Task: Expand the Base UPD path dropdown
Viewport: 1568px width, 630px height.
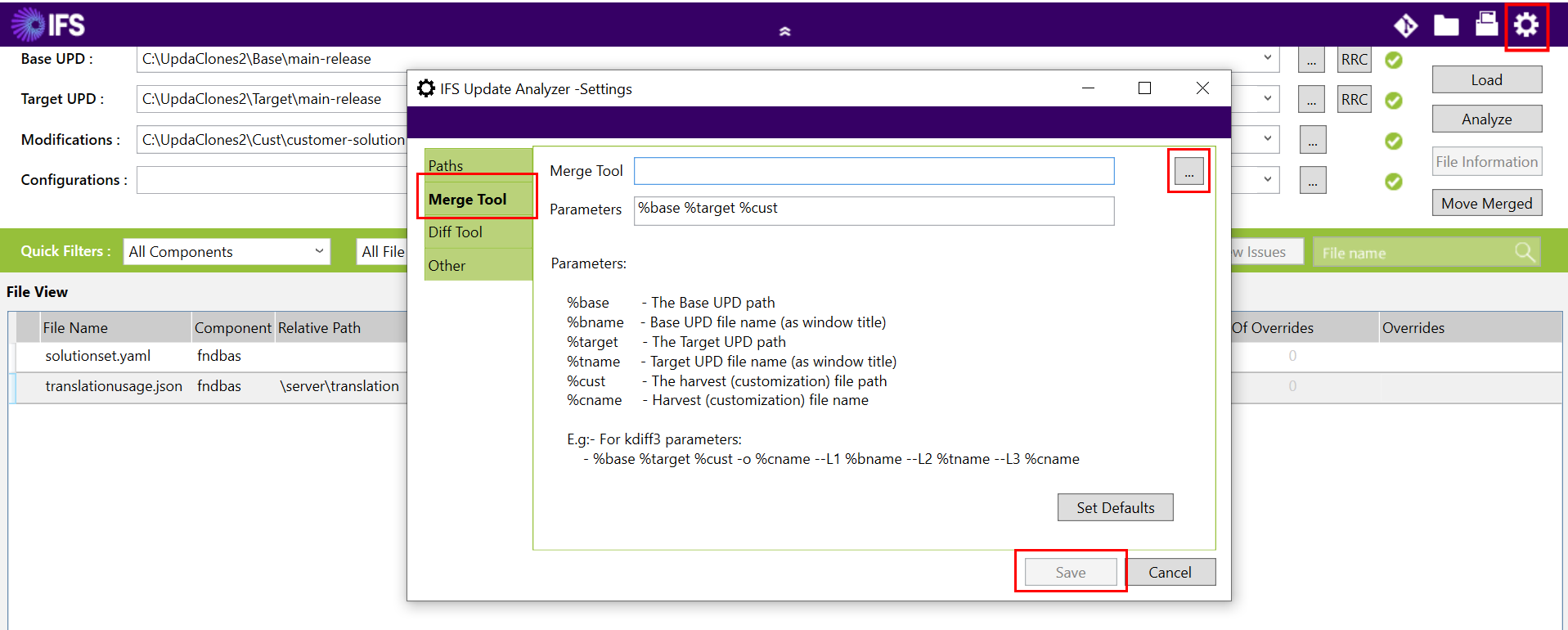Action: pyautogui.click(x=1267, y=58)
